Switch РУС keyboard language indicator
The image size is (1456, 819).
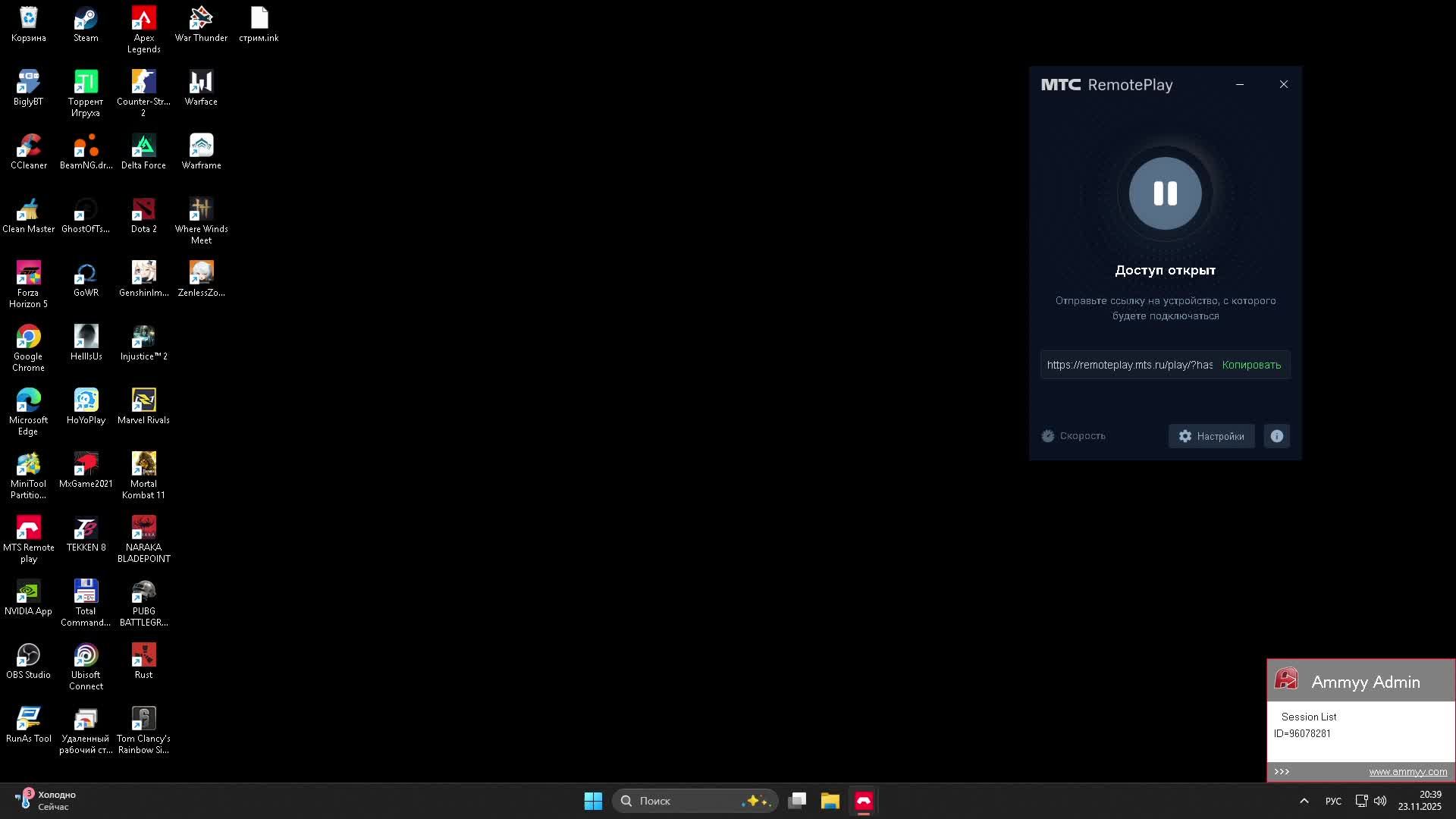1333,801
